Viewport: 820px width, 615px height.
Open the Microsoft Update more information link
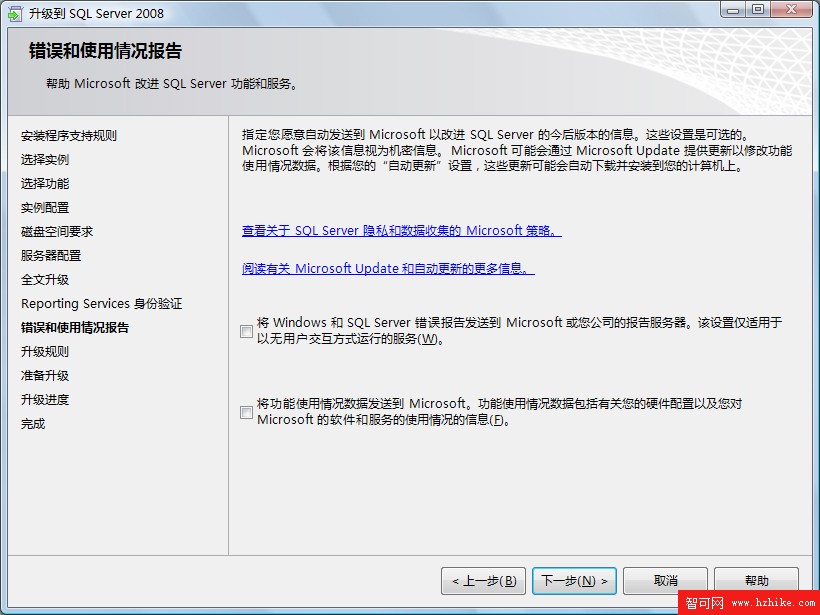tap(388, 268)
